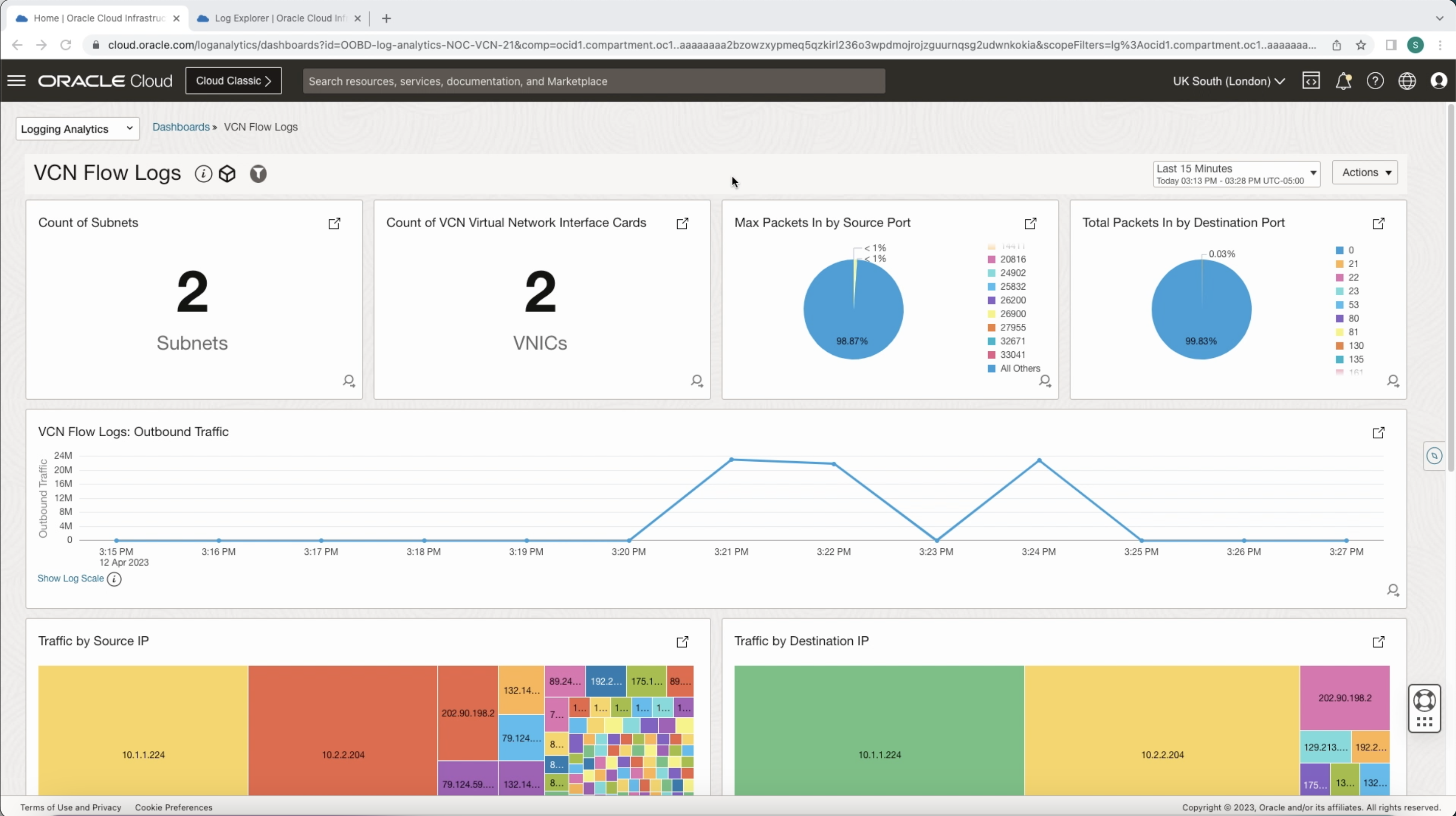Navigate back via the Dashboards breadcrumb link
The height and width of the screenshot is (816, 1456).
pyautogui.click(x=180, y=127)
